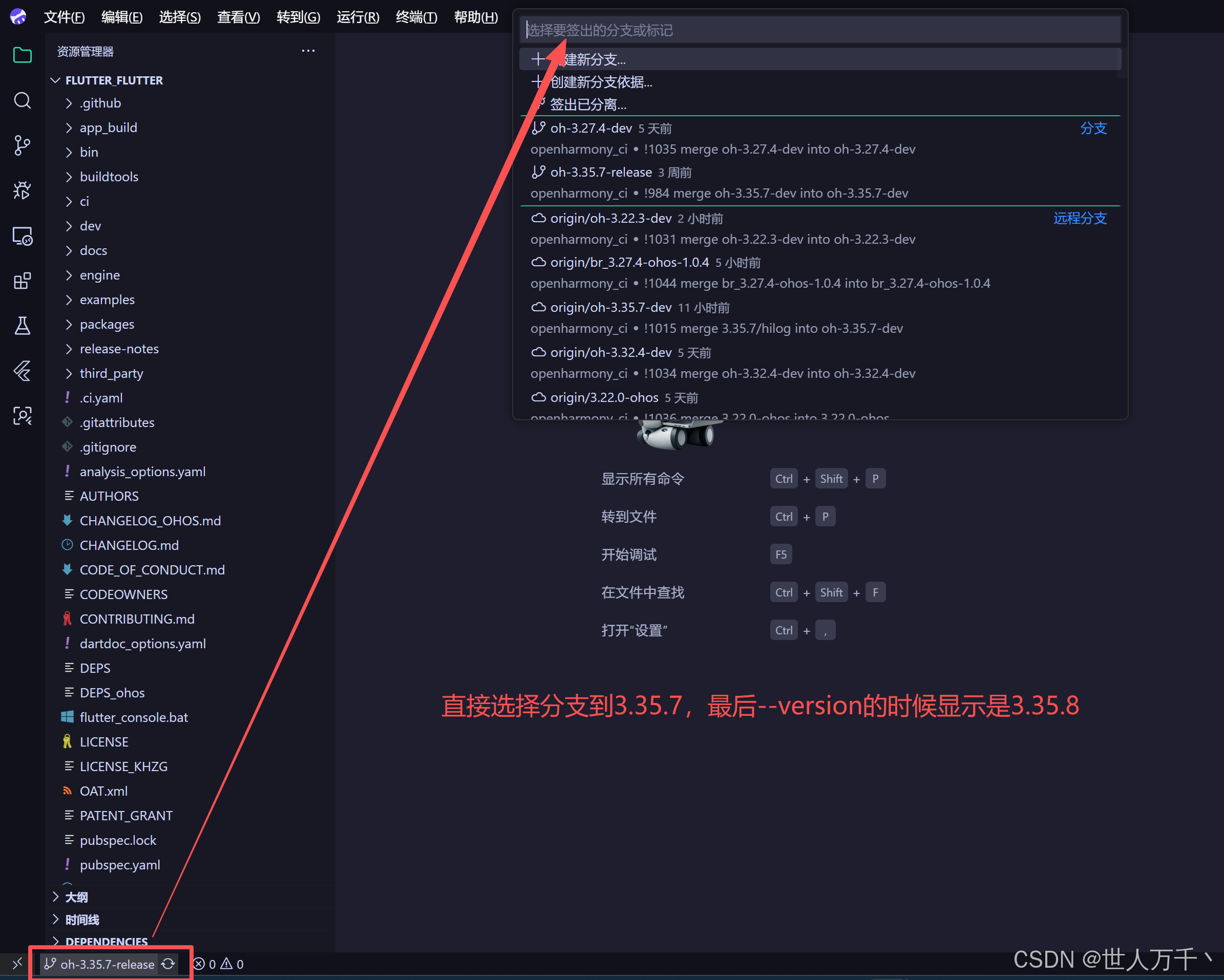
Task: Click the 分支 link on oh-3.27.4-dev
Action: click(x=1092, y=128)
